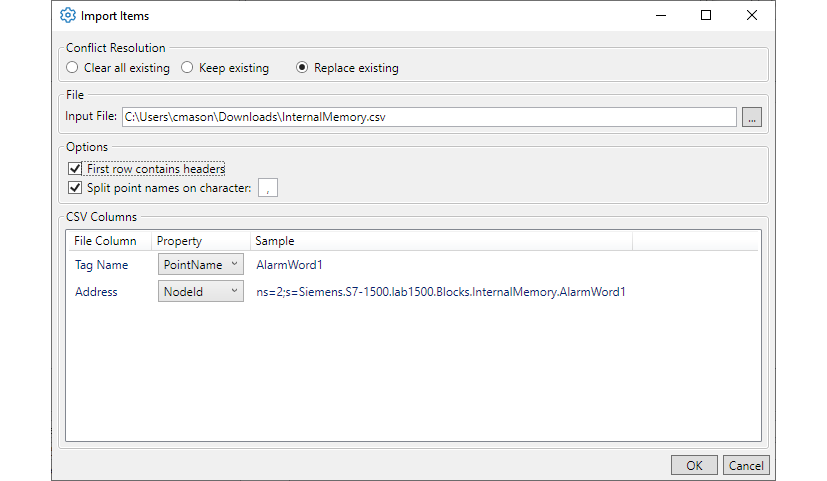Expand the NodeId property dropdown
827x481 pixels.
click(x=201, y=292)
